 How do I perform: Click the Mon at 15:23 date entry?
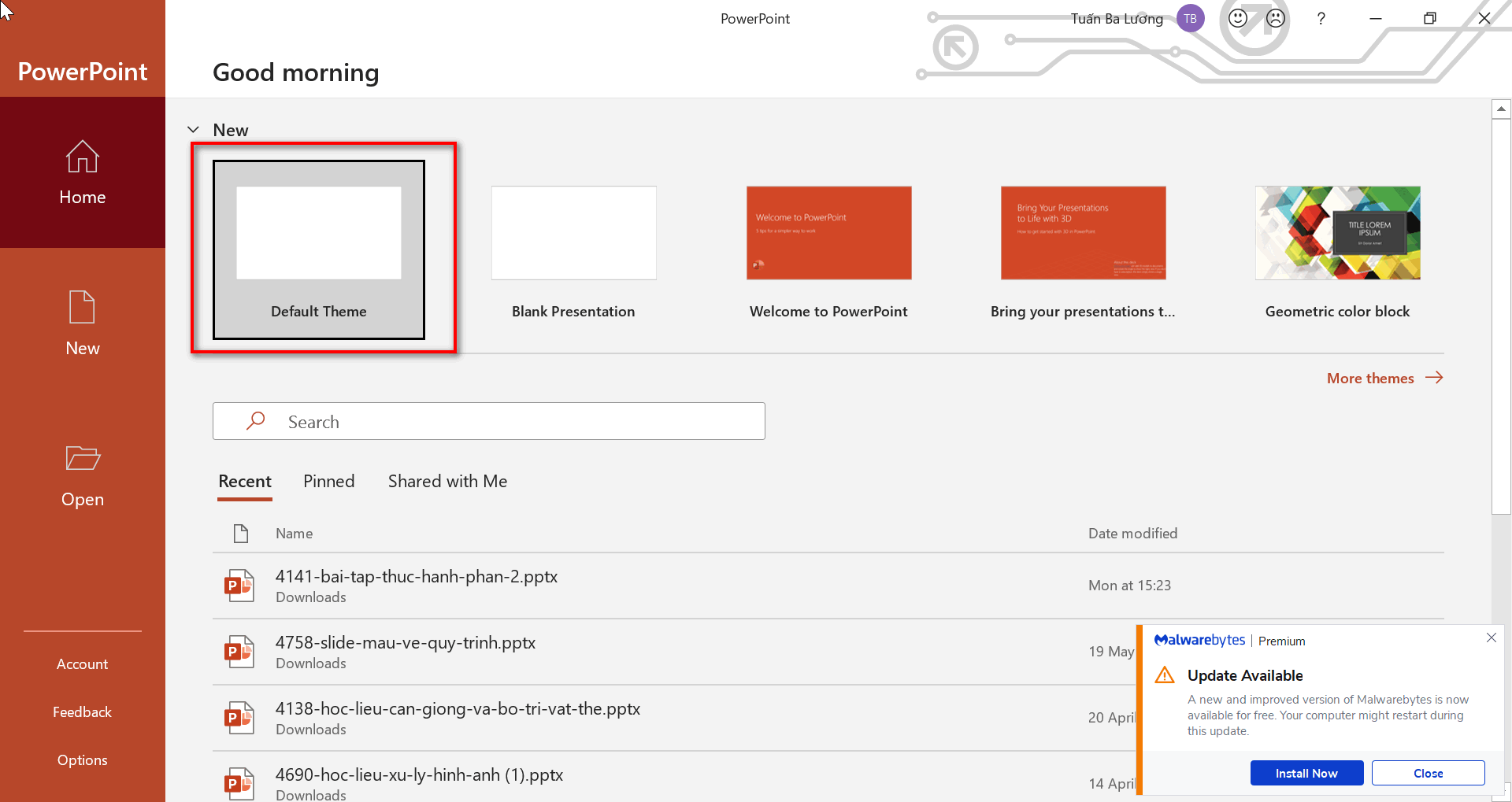1129,586
